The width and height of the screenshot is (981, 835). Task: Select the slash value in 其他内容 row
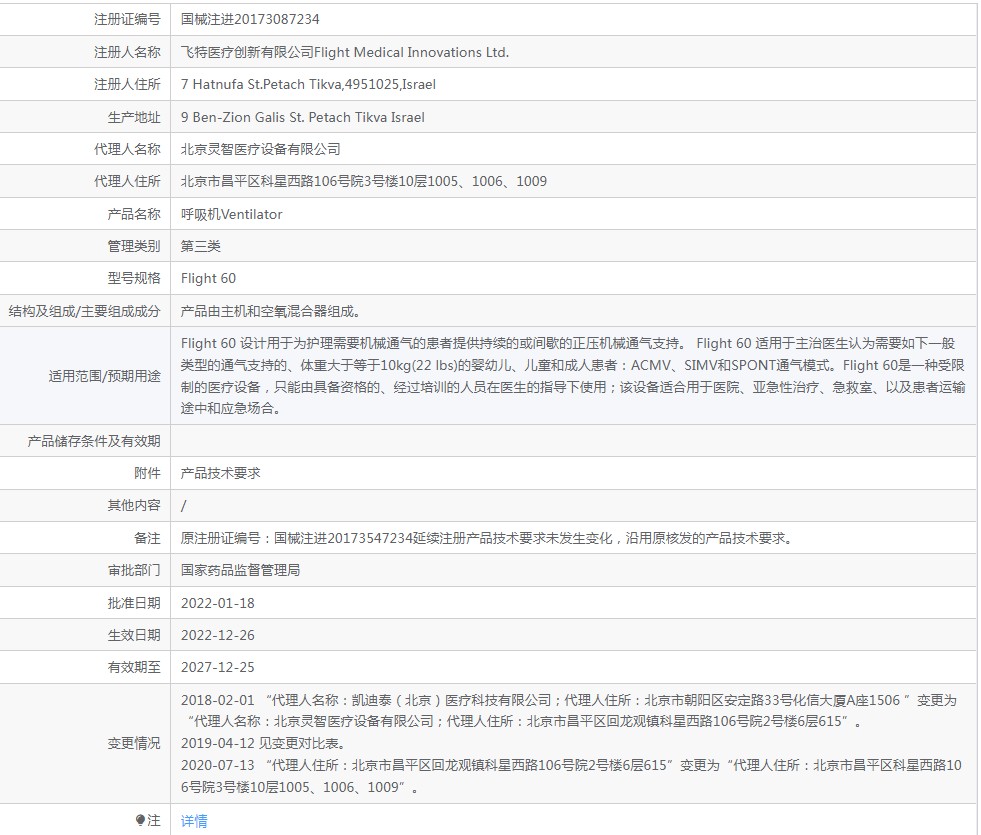(x=183, y=505)
